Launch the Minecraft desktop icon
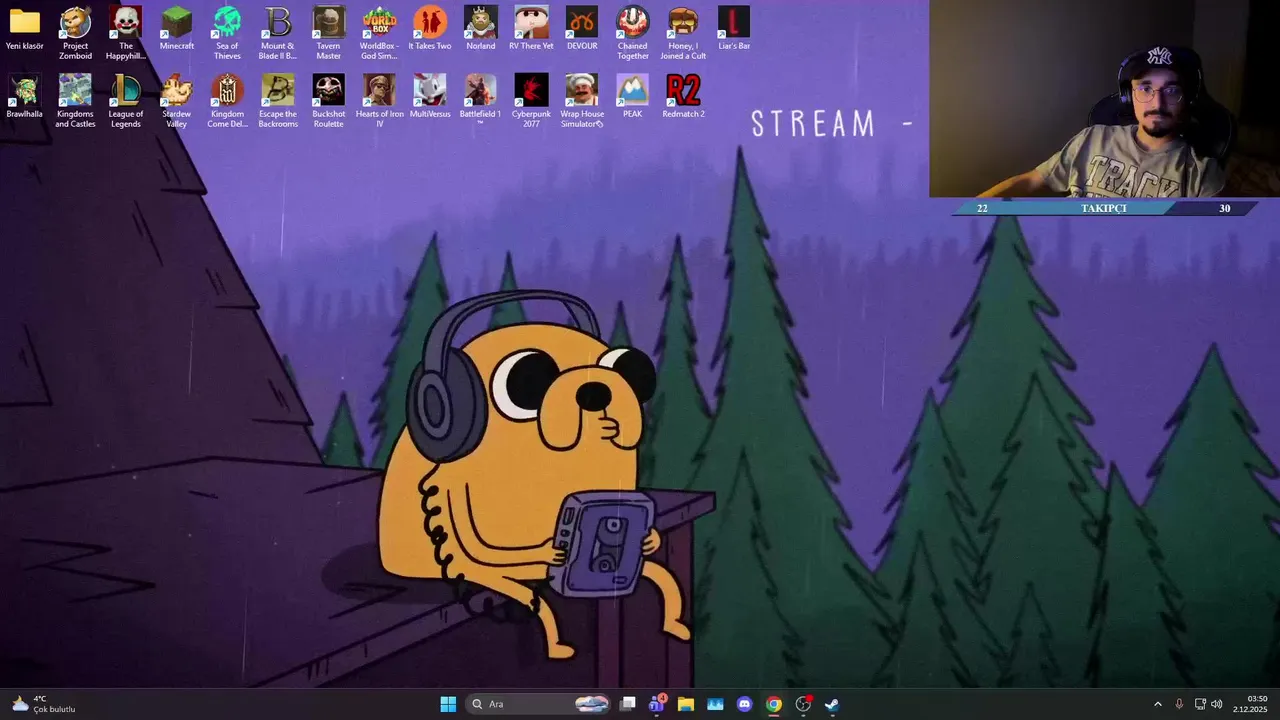 click(x=177, y=29)
